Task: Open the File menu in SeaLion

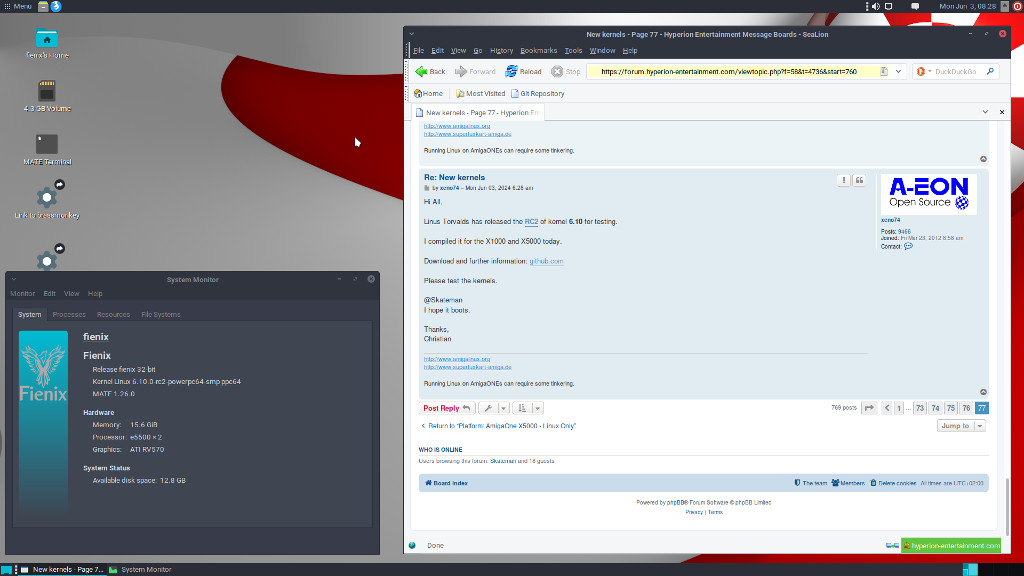Action: tap(419, 50)
